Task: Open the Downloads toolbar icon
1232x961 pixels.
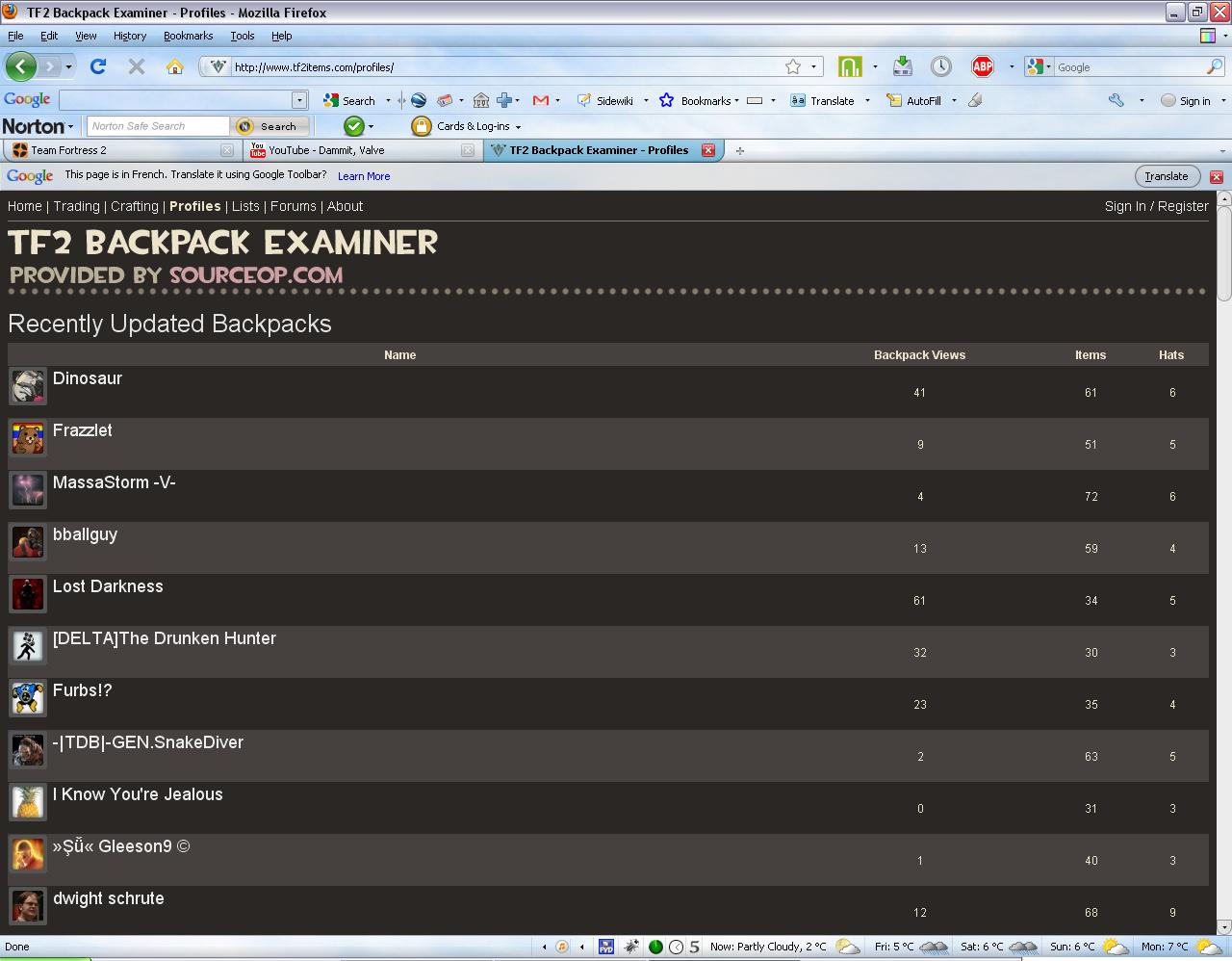Action: [x=902, y=66]
